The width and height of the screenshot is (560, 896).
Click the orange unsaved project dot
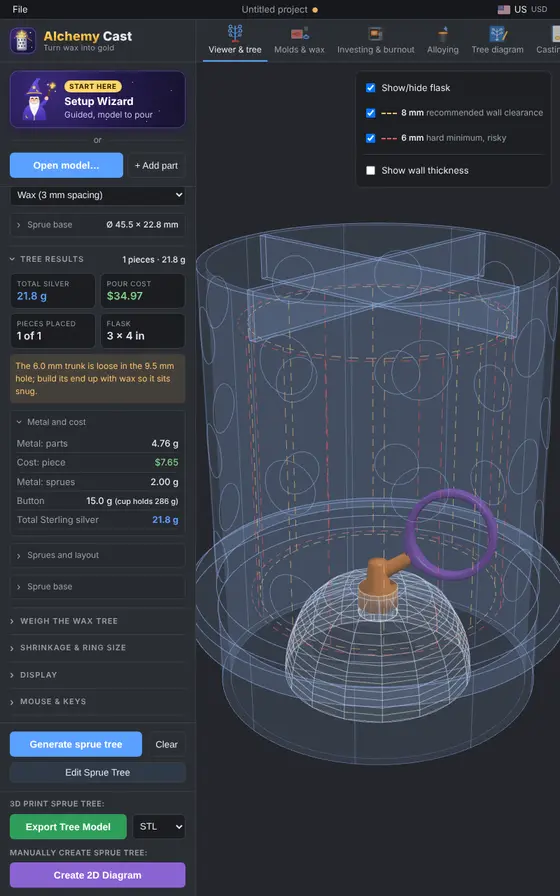pyautogui.click(x=315, y=10)
